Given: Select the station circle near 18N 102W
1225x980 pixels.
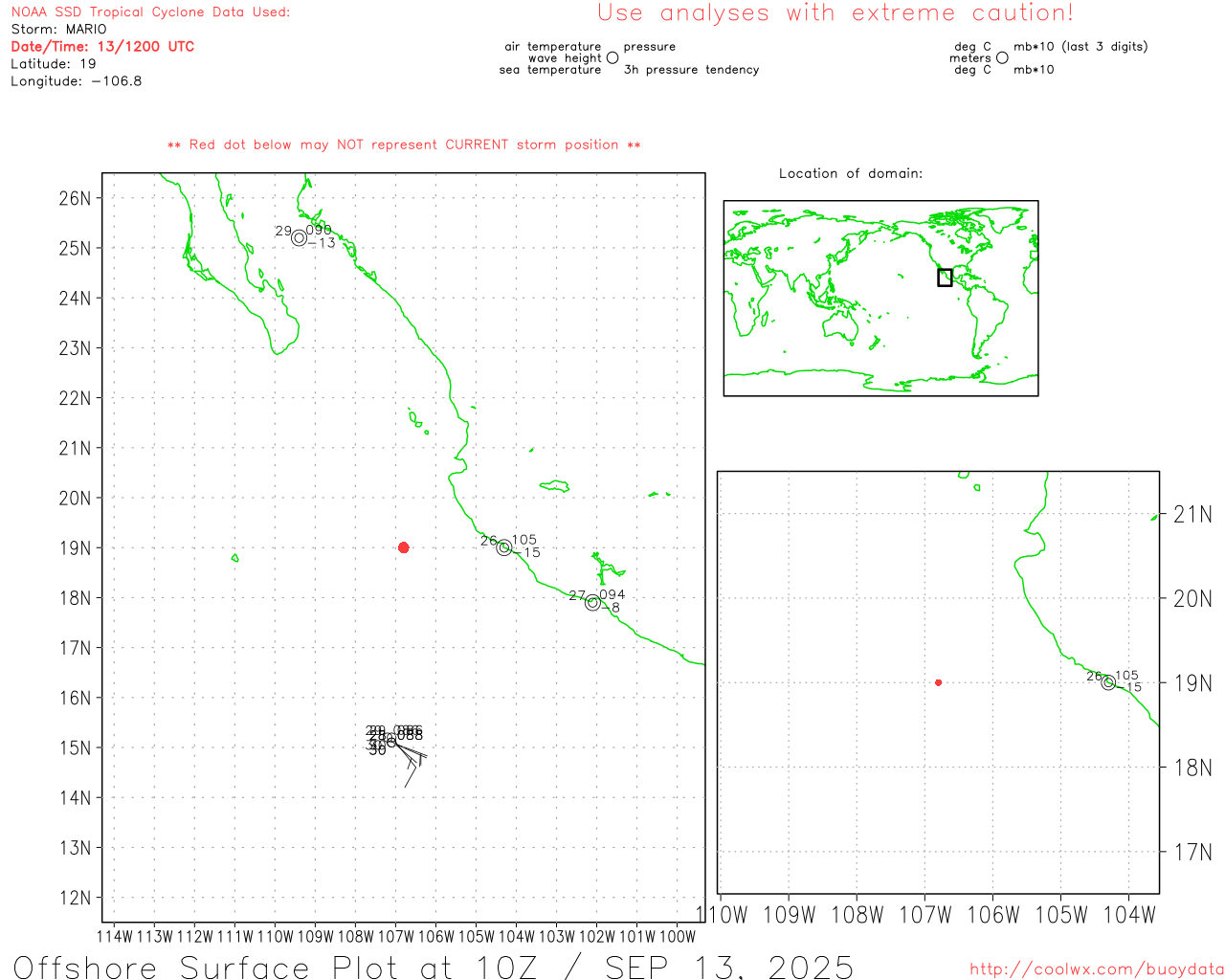Looking at the screenshot, I should point(592,602).
